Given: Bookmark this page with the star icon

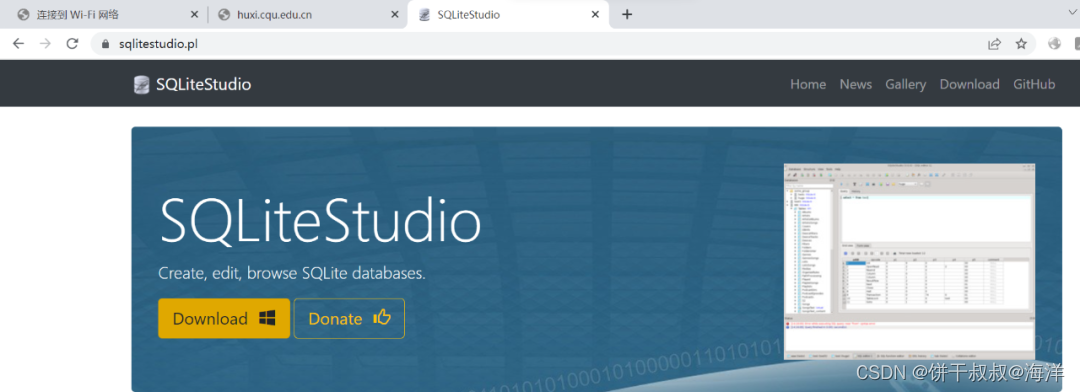Looking at the screenshot, I should click(x=1021, y=44).
